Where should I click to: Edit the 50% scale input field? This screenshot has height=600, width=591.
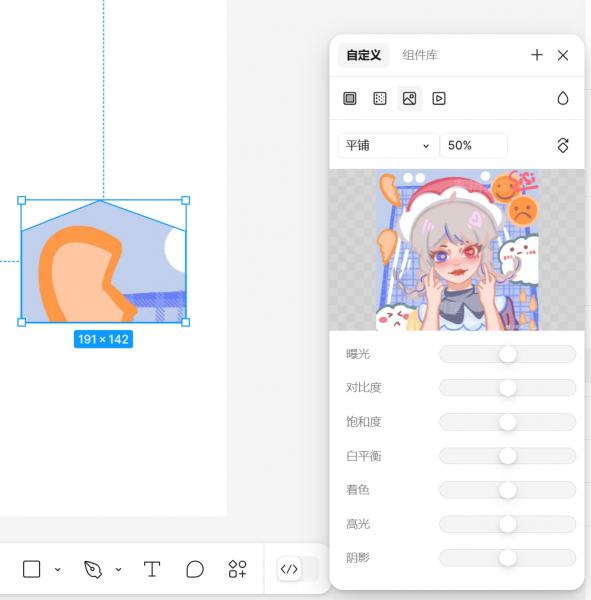tap(474, 145)
